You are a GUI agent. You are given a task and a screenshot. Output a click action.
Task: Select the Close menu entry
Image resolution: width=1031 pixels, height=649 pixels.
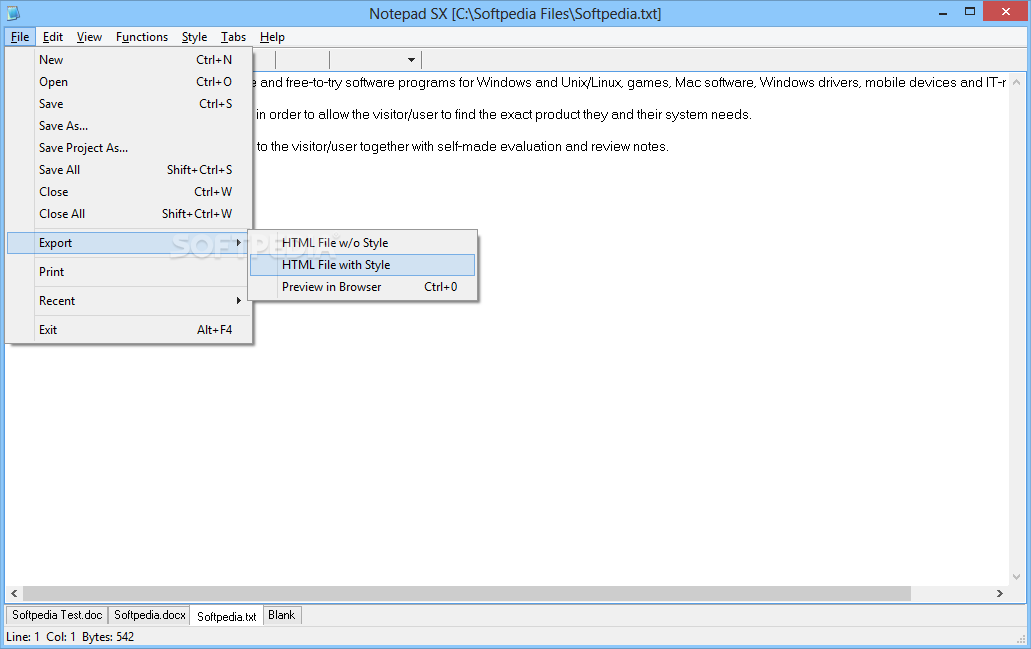(x=130, y=192)
